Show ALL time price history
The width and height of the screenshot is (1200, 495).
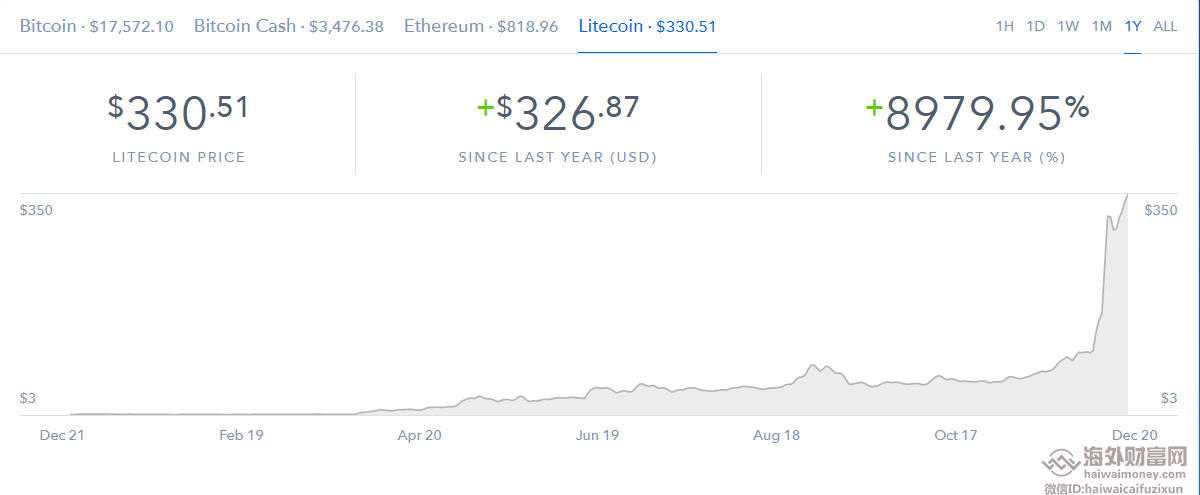1165,26
